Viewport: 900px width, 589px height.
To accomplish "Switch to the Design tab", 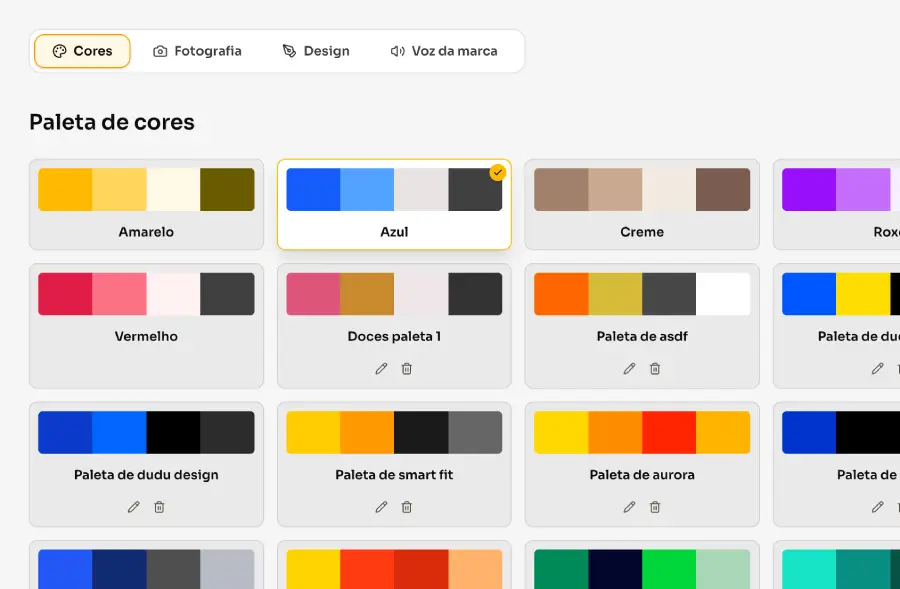I will 316,51.
